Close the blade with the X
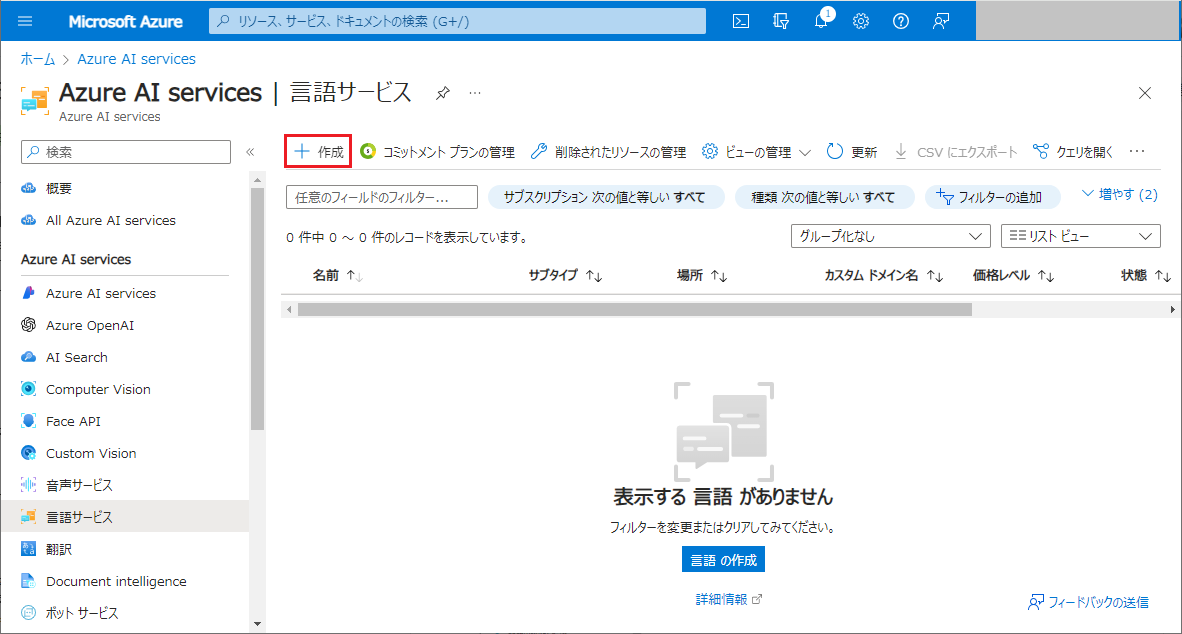 tap(1144, 93)
